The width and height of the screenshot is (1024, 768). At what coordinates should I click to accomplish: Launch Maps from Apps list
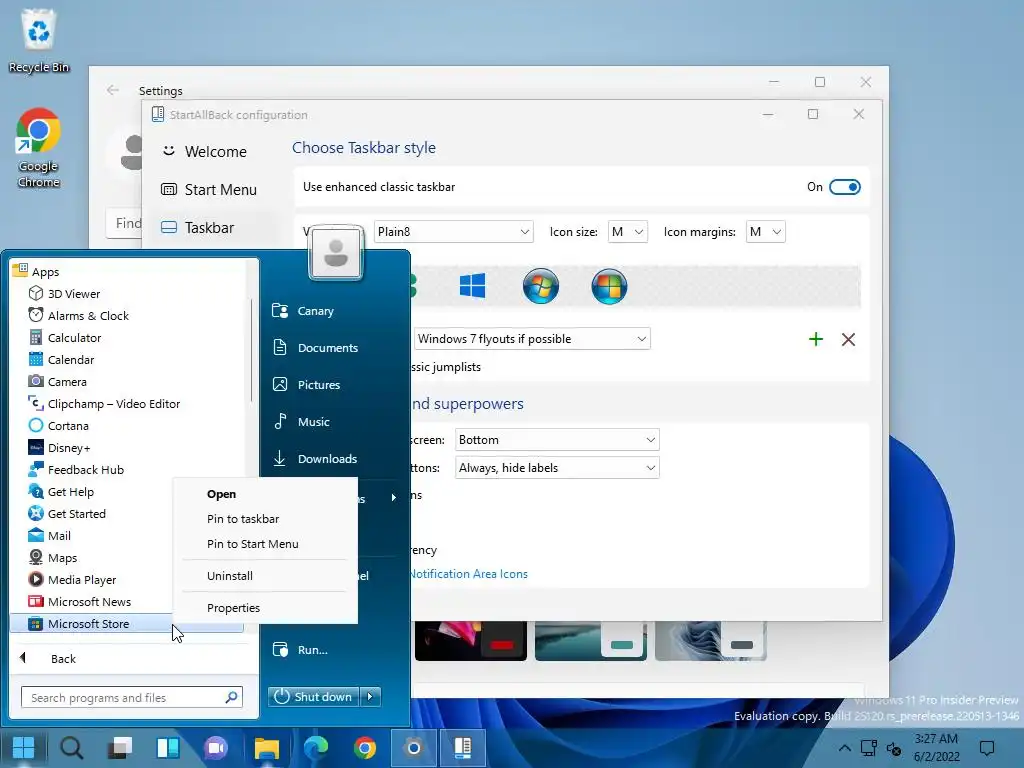click(x=52, y=558)
